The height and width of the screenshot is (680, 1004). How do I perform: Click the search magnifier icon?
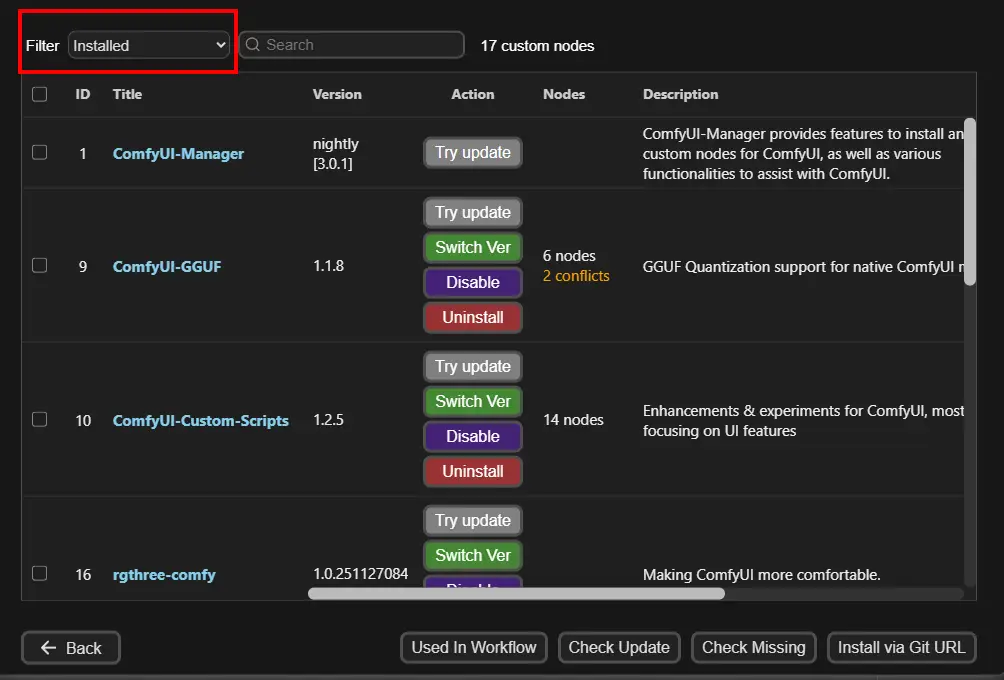(x=253, y=45)
